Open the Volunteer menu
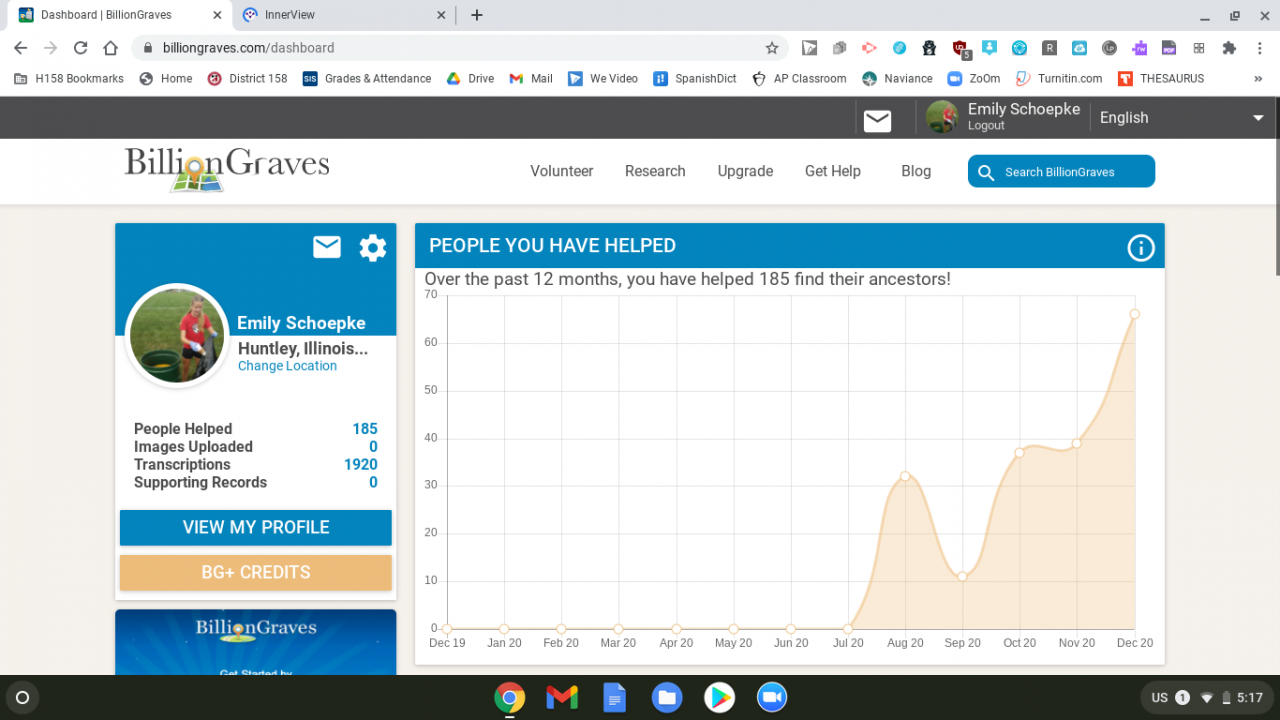This screenshot has height=720, width=1280. point(562,171)
